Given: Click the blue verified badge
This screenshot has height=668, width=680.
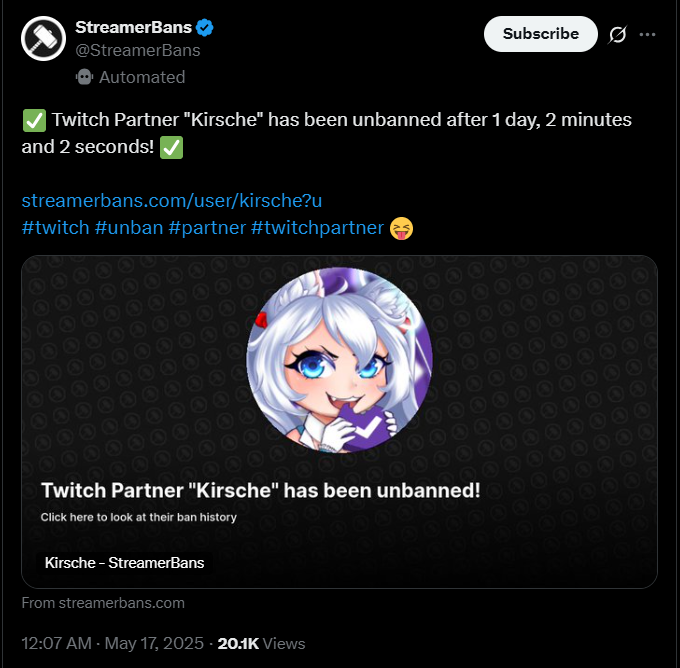Looking at the screenshot, I should [x=205, y=27].
